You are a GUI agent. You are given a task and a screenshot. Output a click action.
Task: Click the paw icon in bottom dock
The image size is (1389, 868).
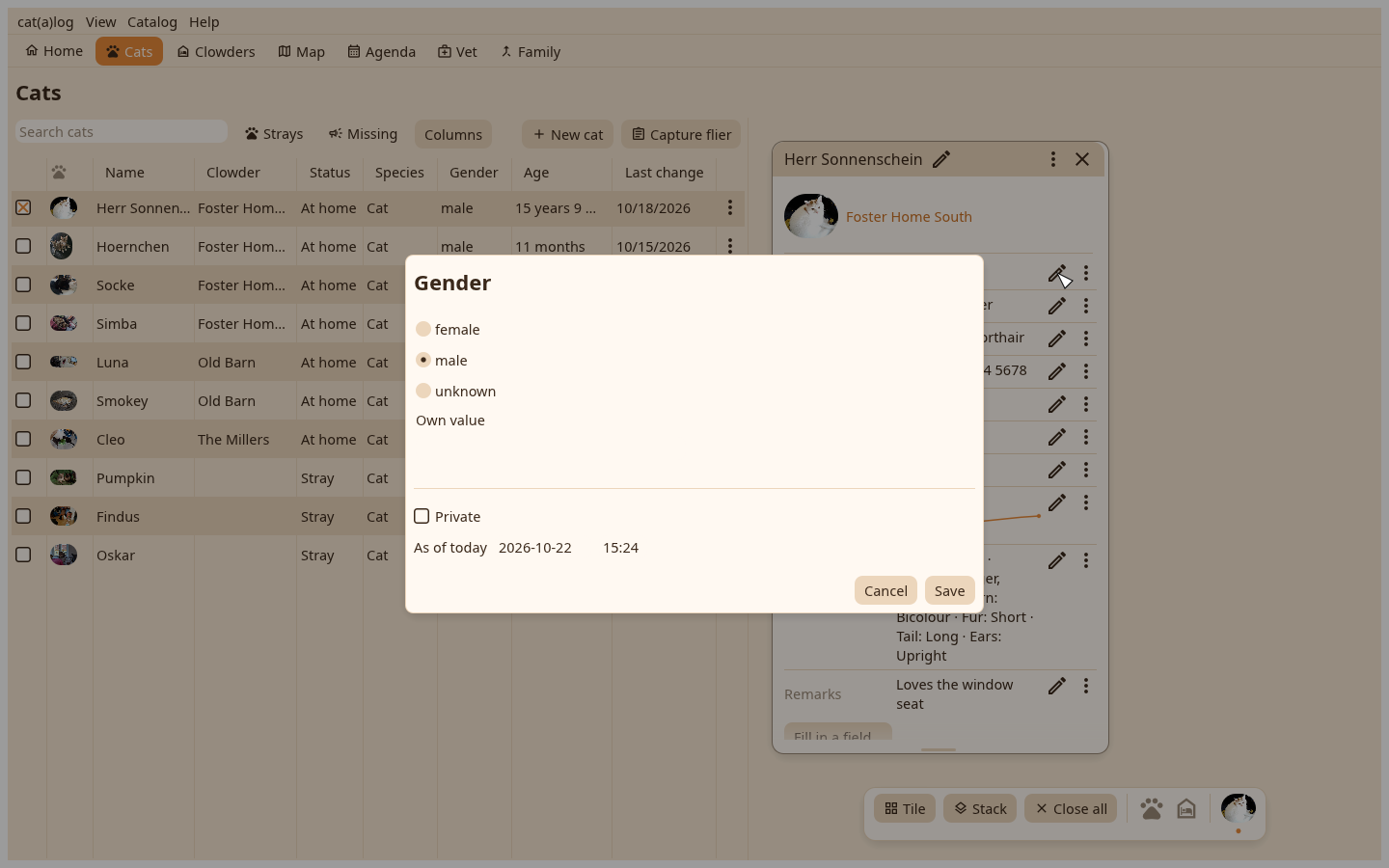[1151, 808]
